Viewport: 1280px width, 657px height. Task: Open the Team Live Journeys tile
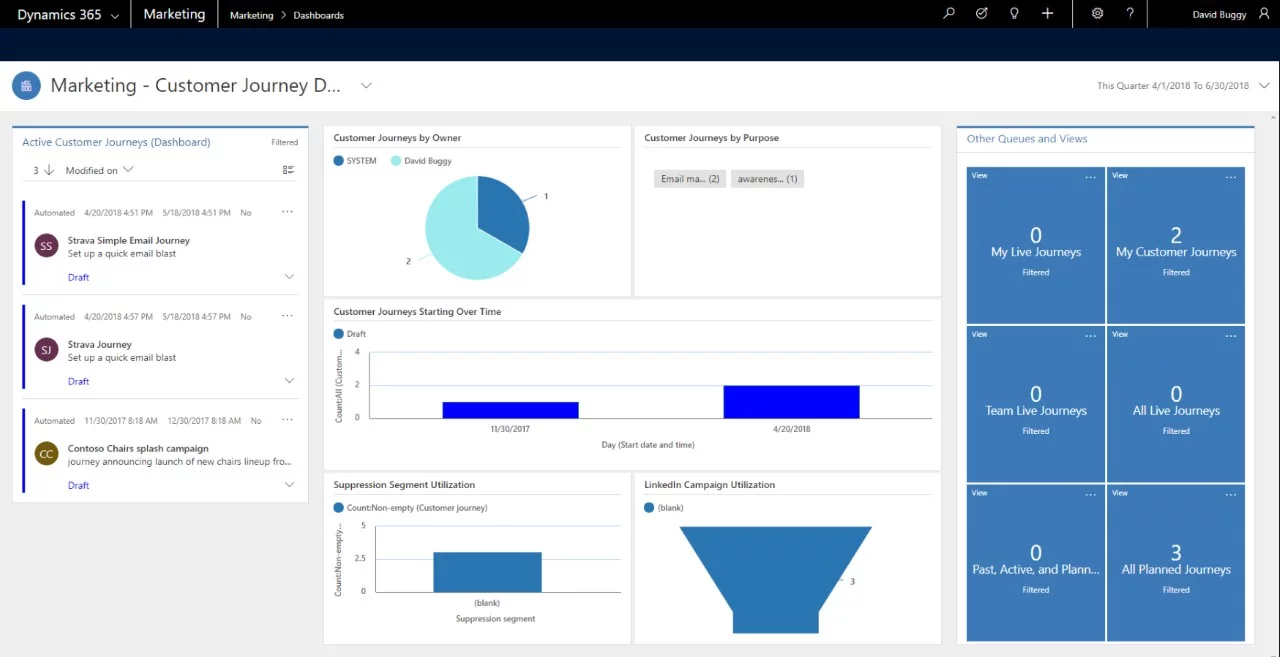[x=1036, y=404]
